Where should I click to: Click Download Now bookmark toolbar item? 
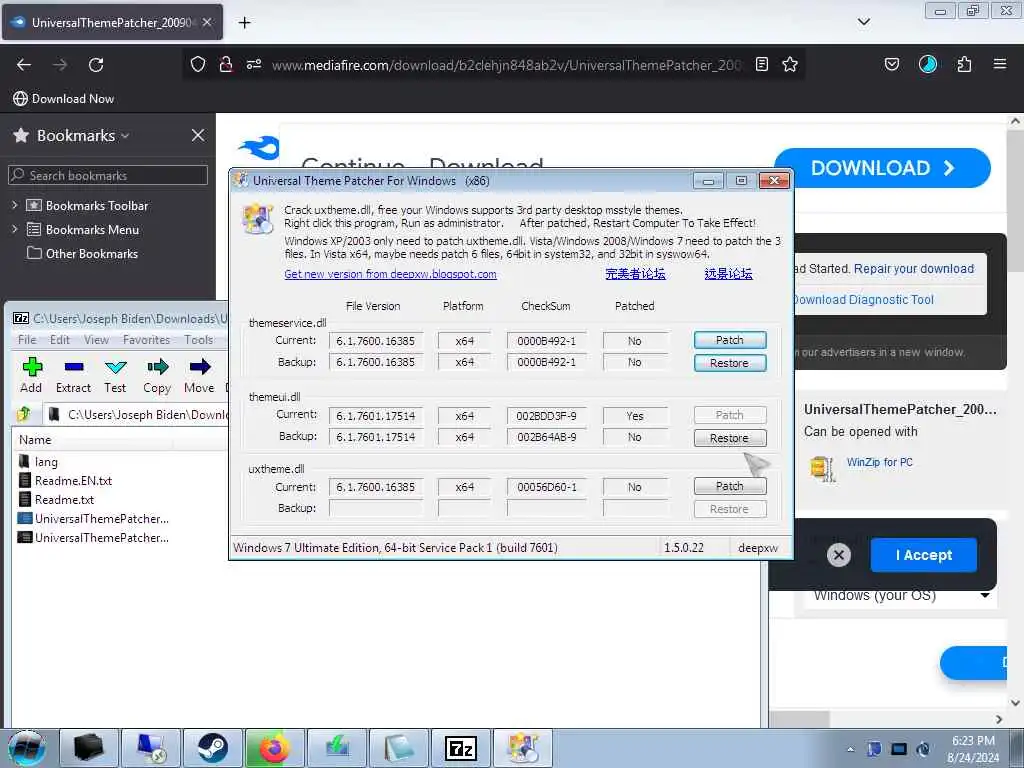[x=63, y=99]
